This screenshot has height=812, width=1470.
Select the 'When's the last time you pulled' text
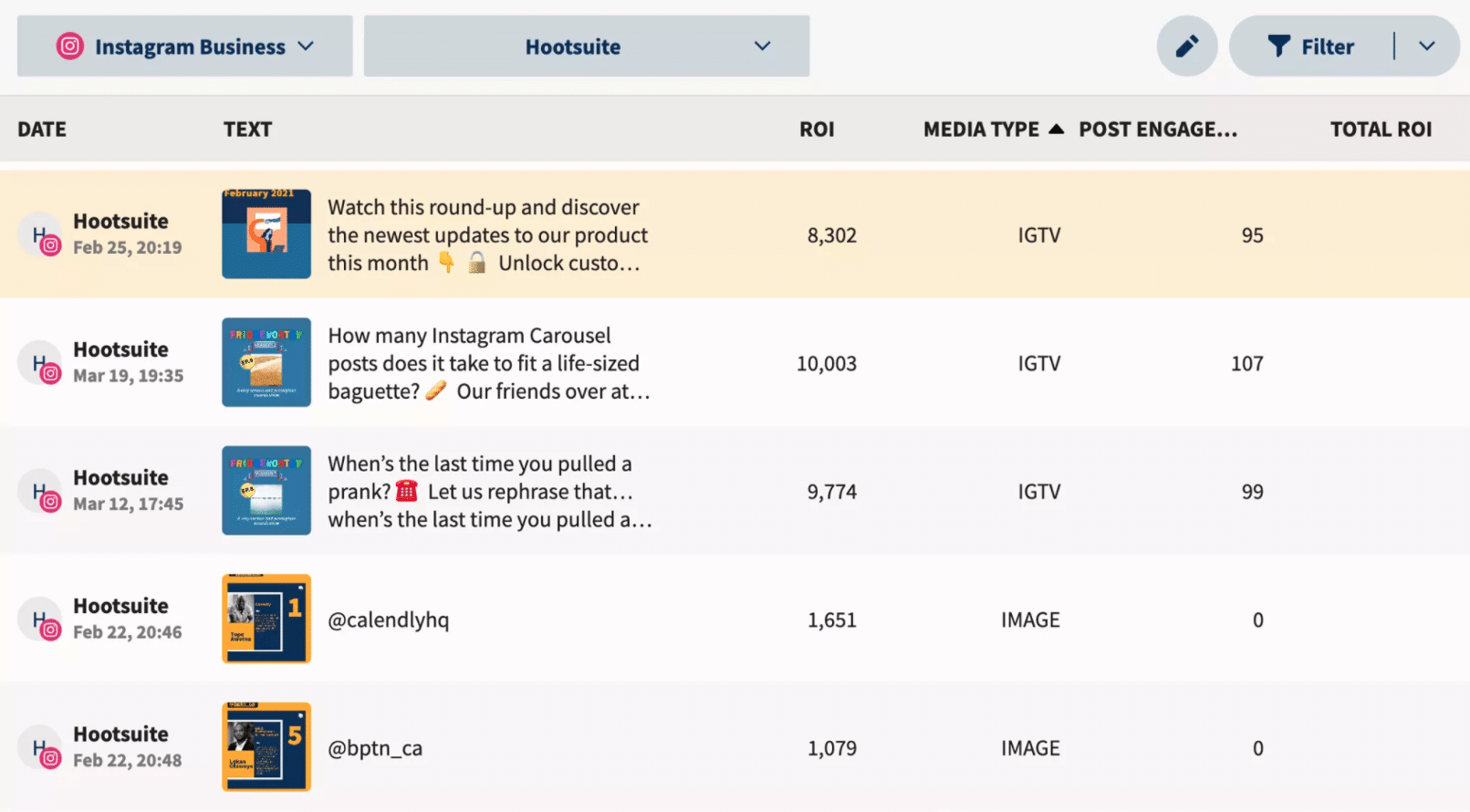[x=490, y=492]
